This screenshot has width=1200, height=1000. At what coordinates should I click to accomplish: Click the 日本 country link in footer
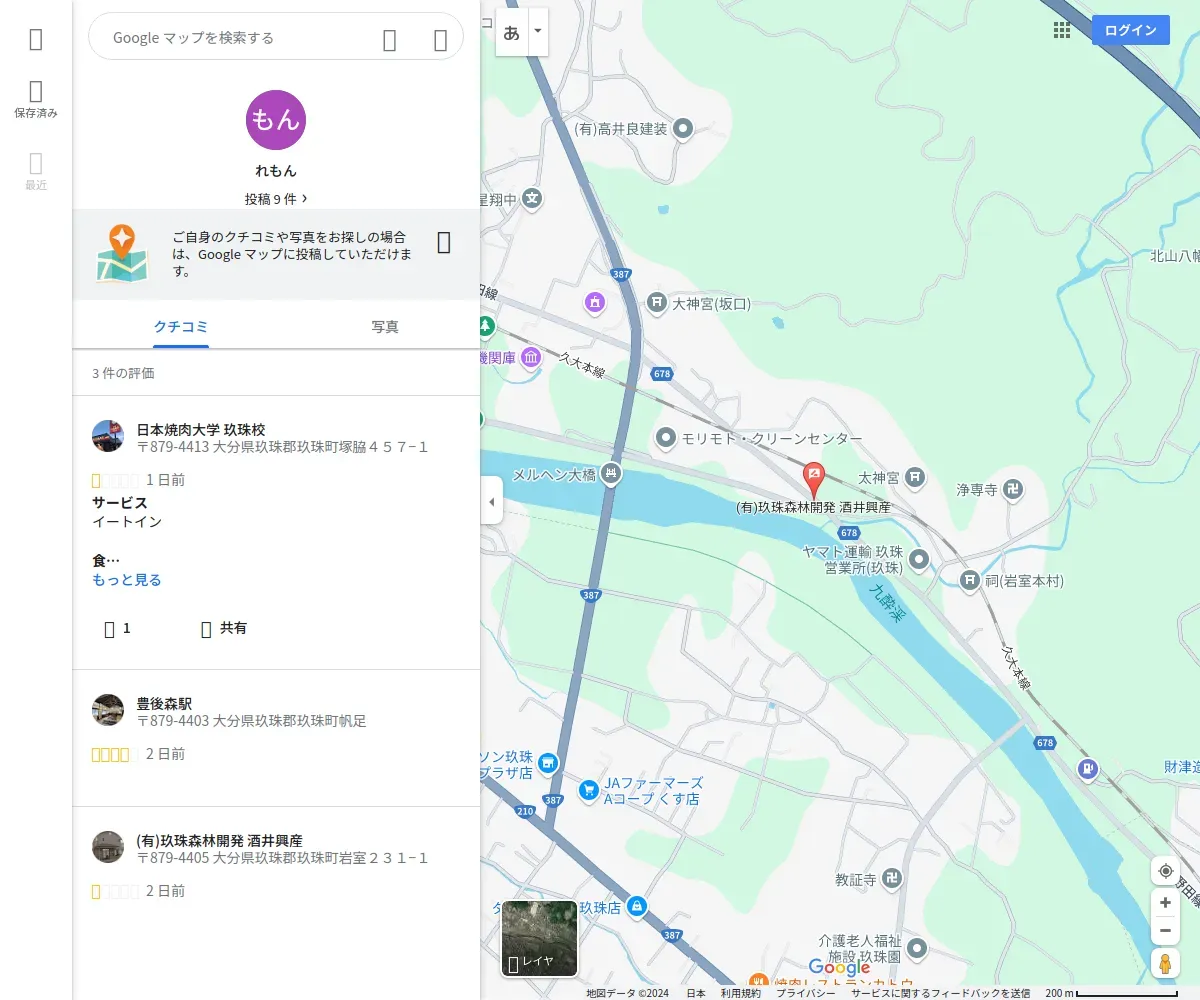[x=696, y=993]
